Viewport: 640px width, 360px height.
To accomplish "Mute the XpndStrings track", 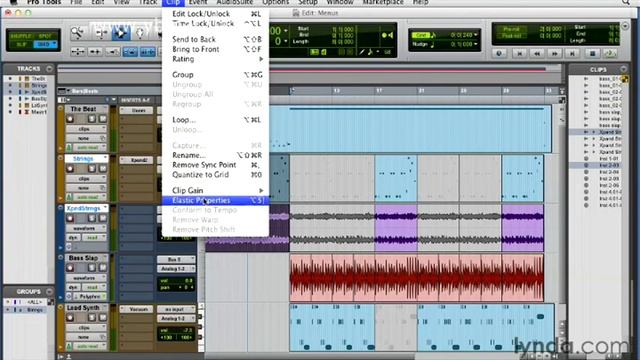I will point(102,218).
